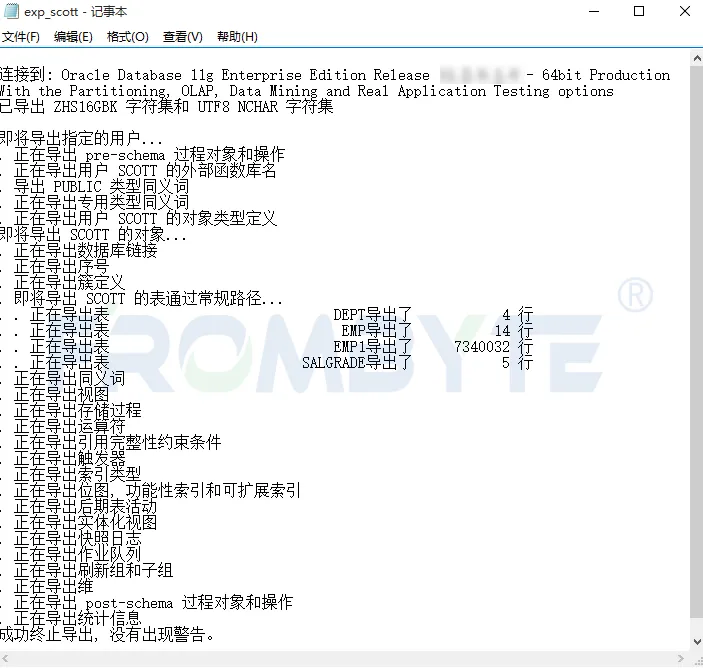Click the line '正在导出刷新组和子组'
The width and height of the screenshot is (703, 668).
pyautogui.click(x=93, y=571)
